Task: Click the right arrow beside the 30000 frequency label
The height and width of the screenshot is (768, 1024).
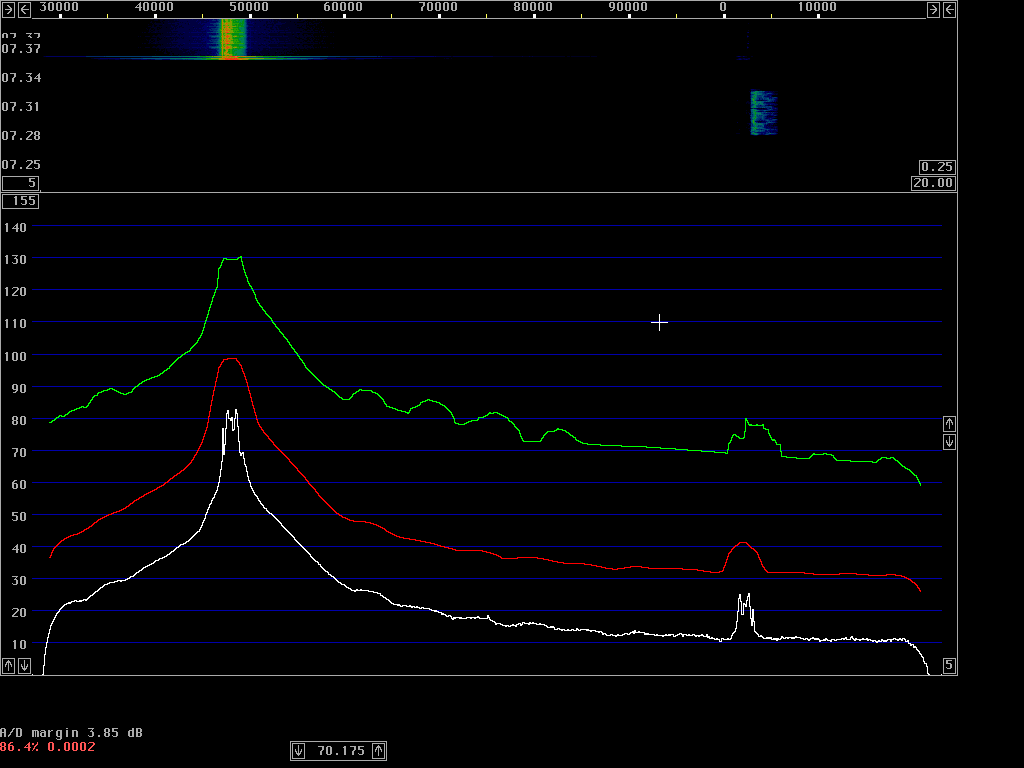Action: tap(8, 9)
